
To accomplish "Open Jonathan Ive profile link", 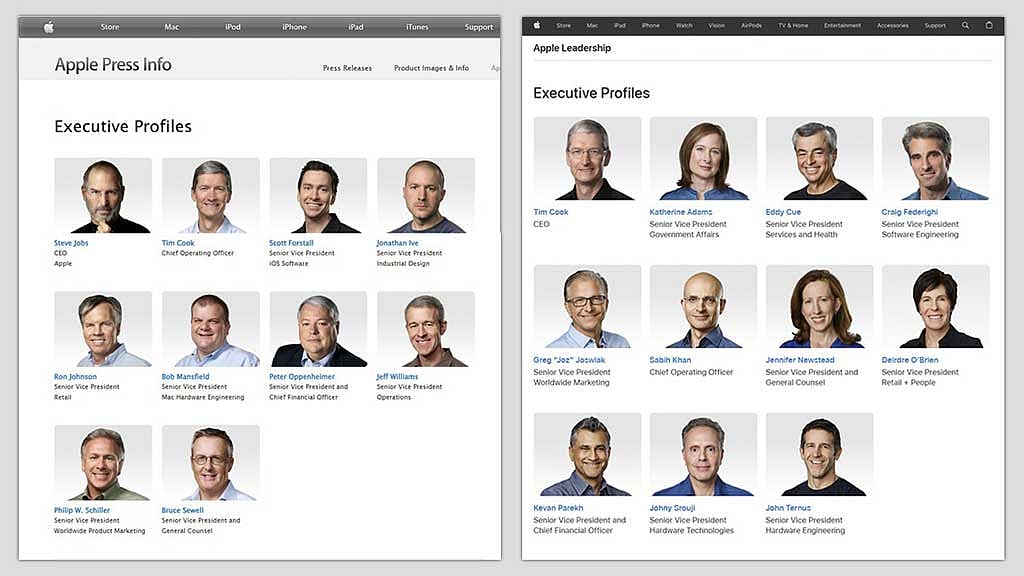I will pyautogui.click(x=397, y=243).
